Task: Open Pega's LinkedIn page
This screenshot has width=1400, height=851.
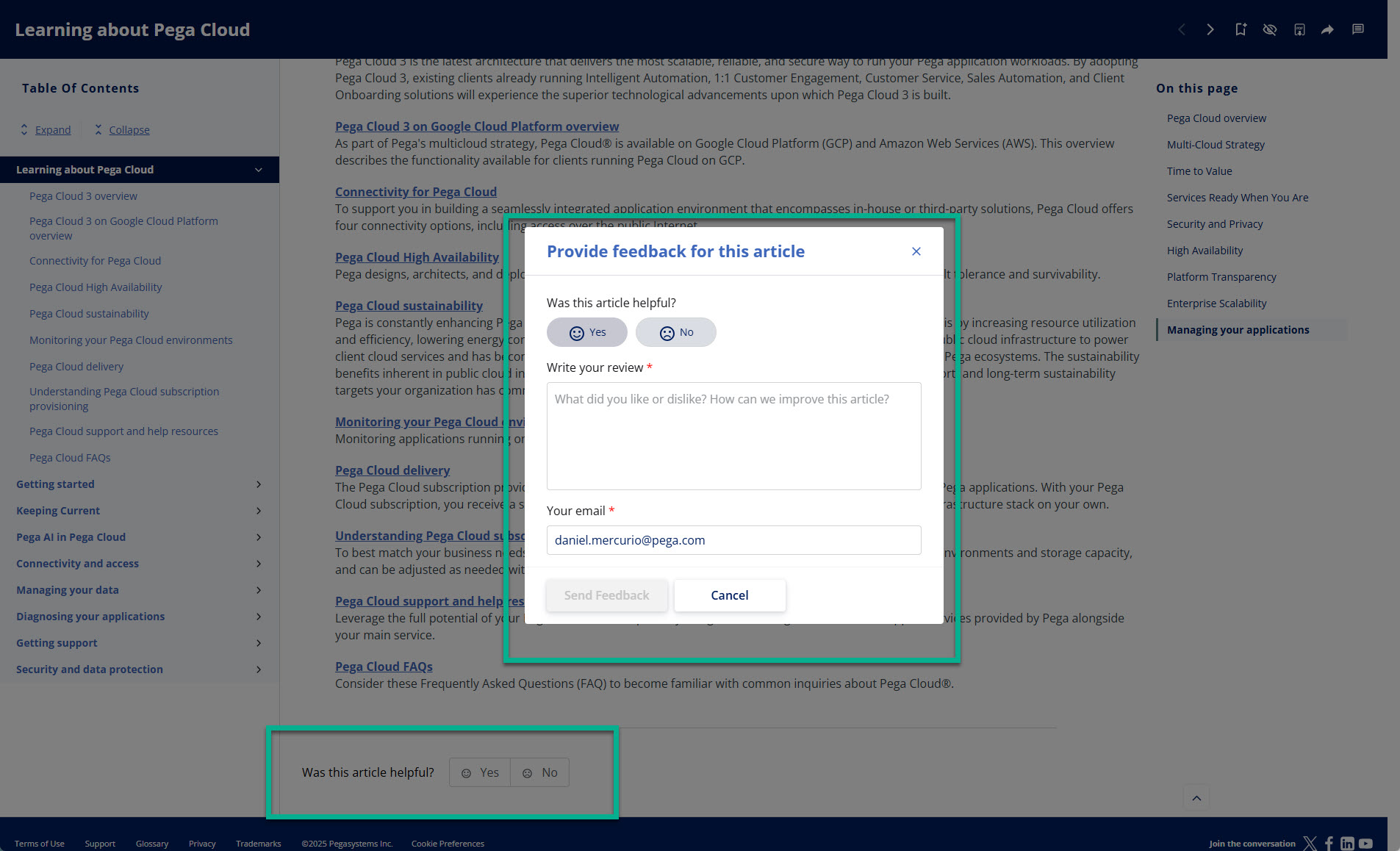Action: coord(1347,843)
